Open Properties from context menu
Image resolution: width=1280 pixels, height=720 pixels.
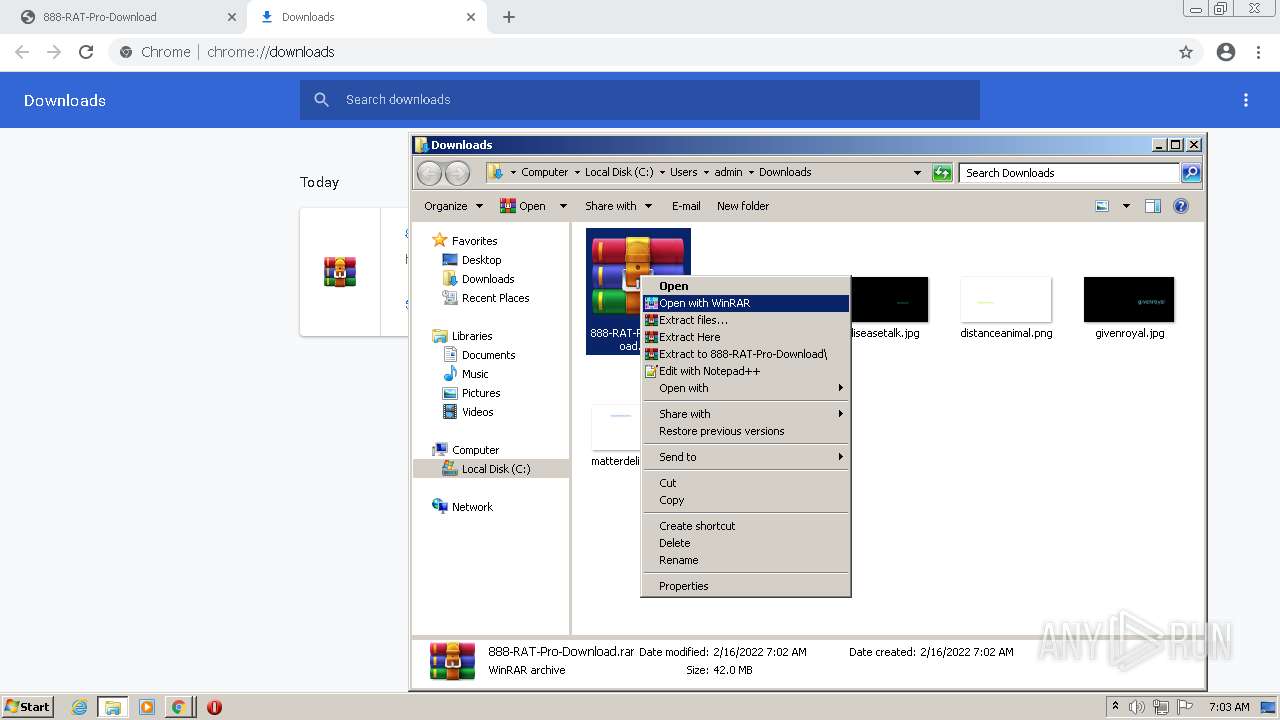pyautogui.click(x=746, y=586)
